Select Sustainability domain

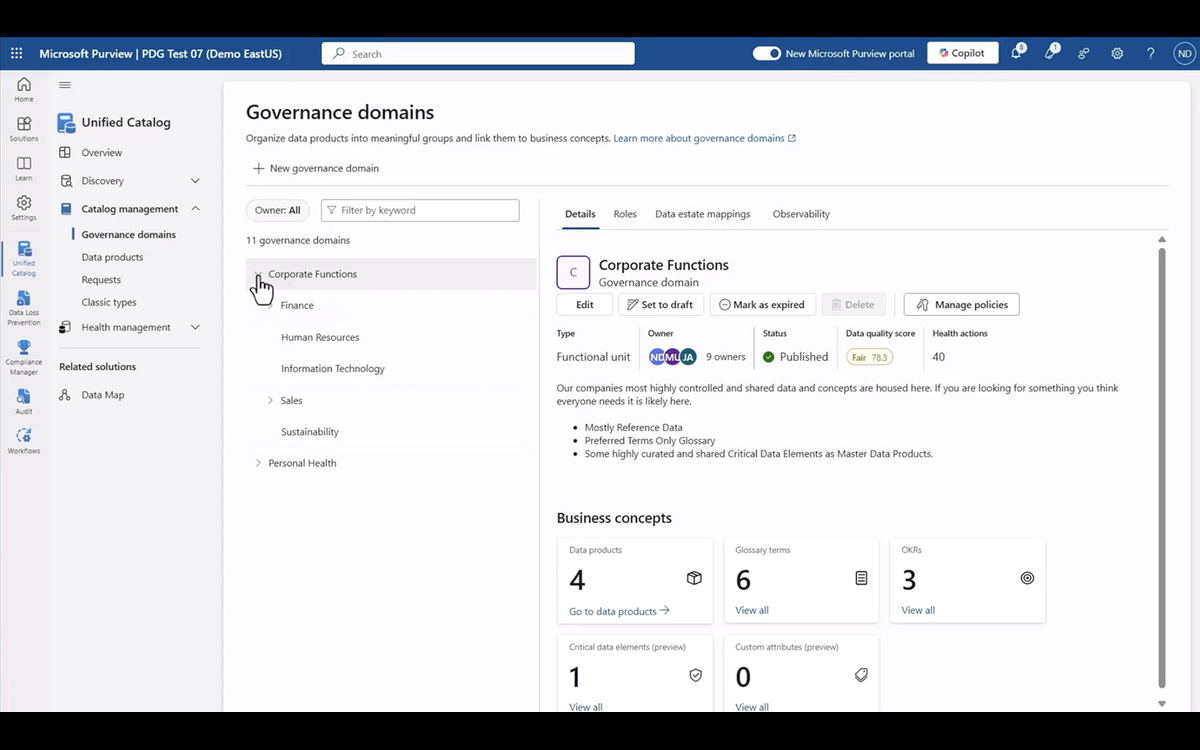(310, 432)
